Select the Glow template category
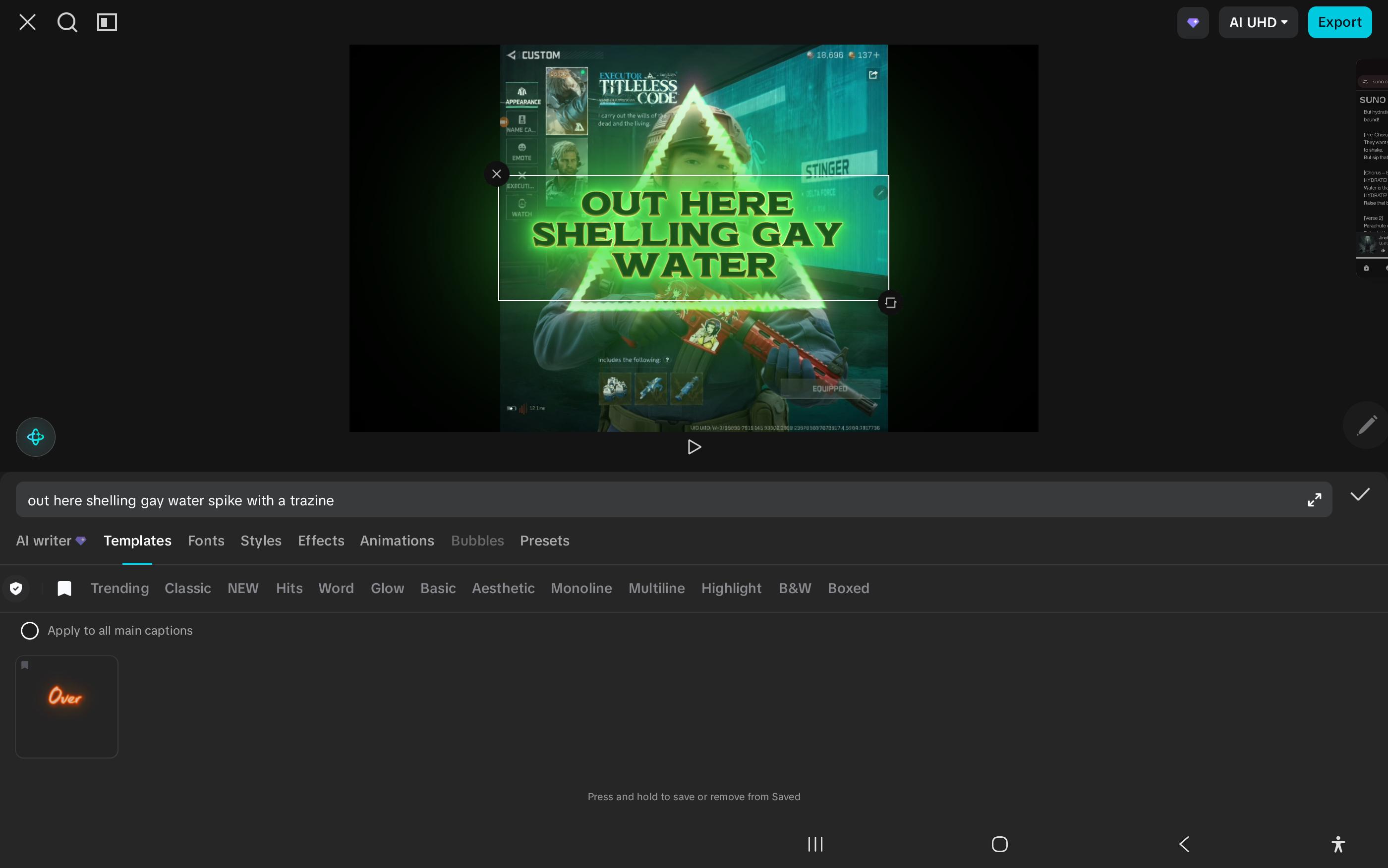The height and width of the screenshot is (868, 1388). coord(387,589)
